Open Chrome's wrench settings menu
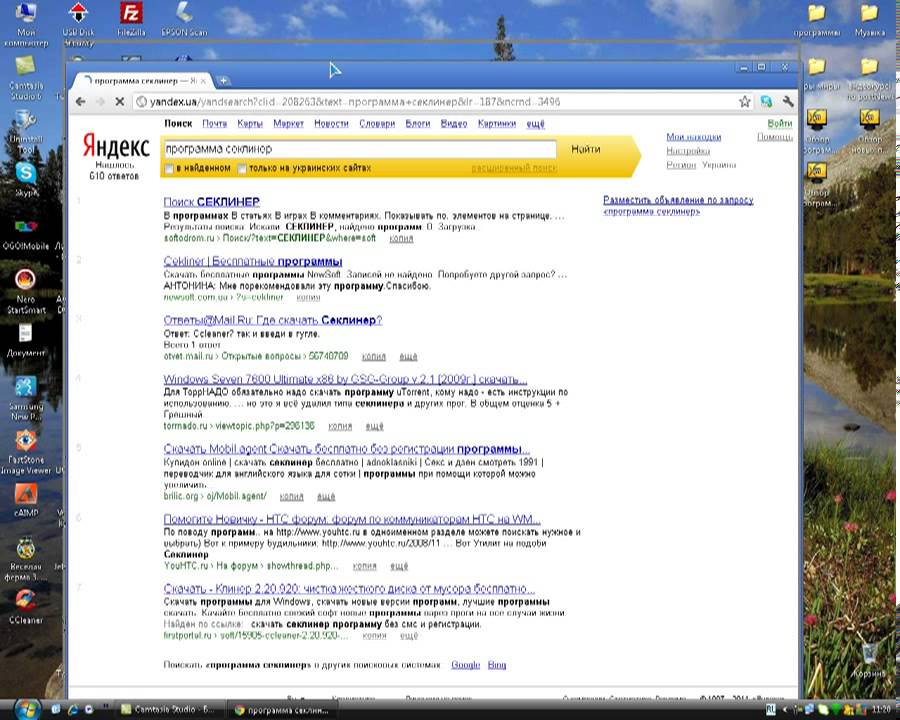900x720 pixels. pyautogui.click(x=788, y=102)
